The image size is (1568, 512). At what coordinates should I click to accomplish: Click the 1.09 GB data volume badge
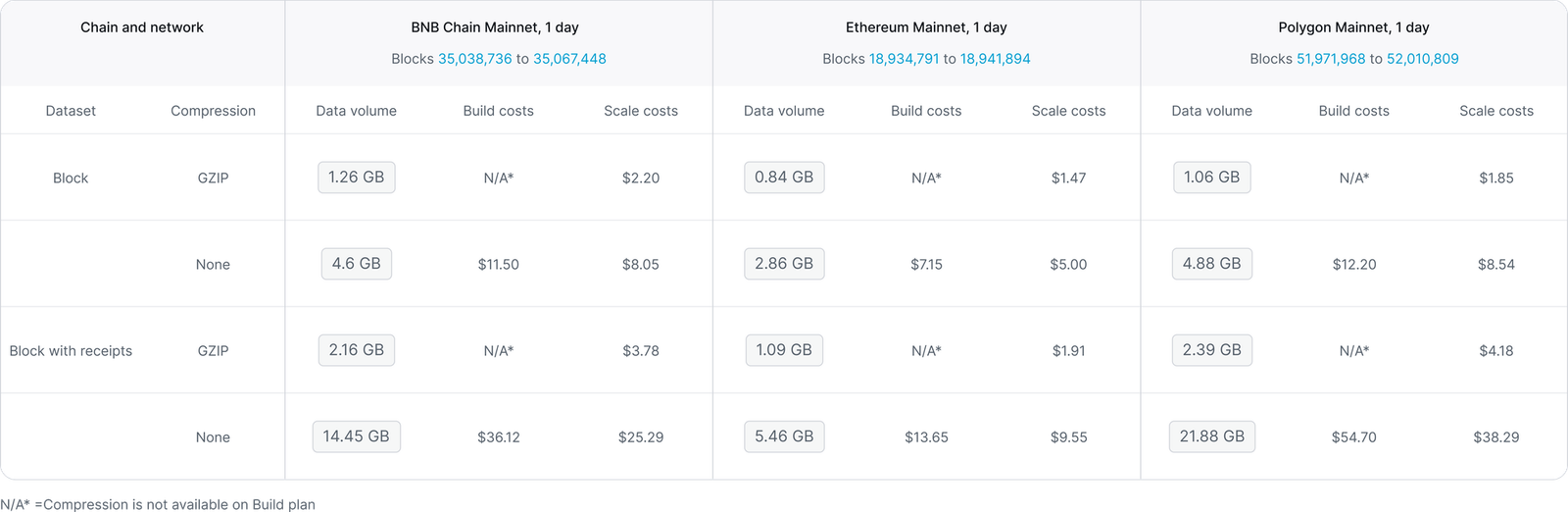pyautogui.click(x=784, y=350)
